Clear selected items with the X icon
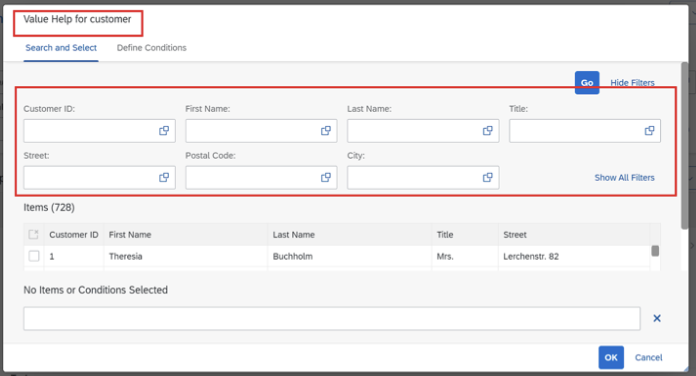This screenshot has width=696, height=376. (x=657, y=318)
